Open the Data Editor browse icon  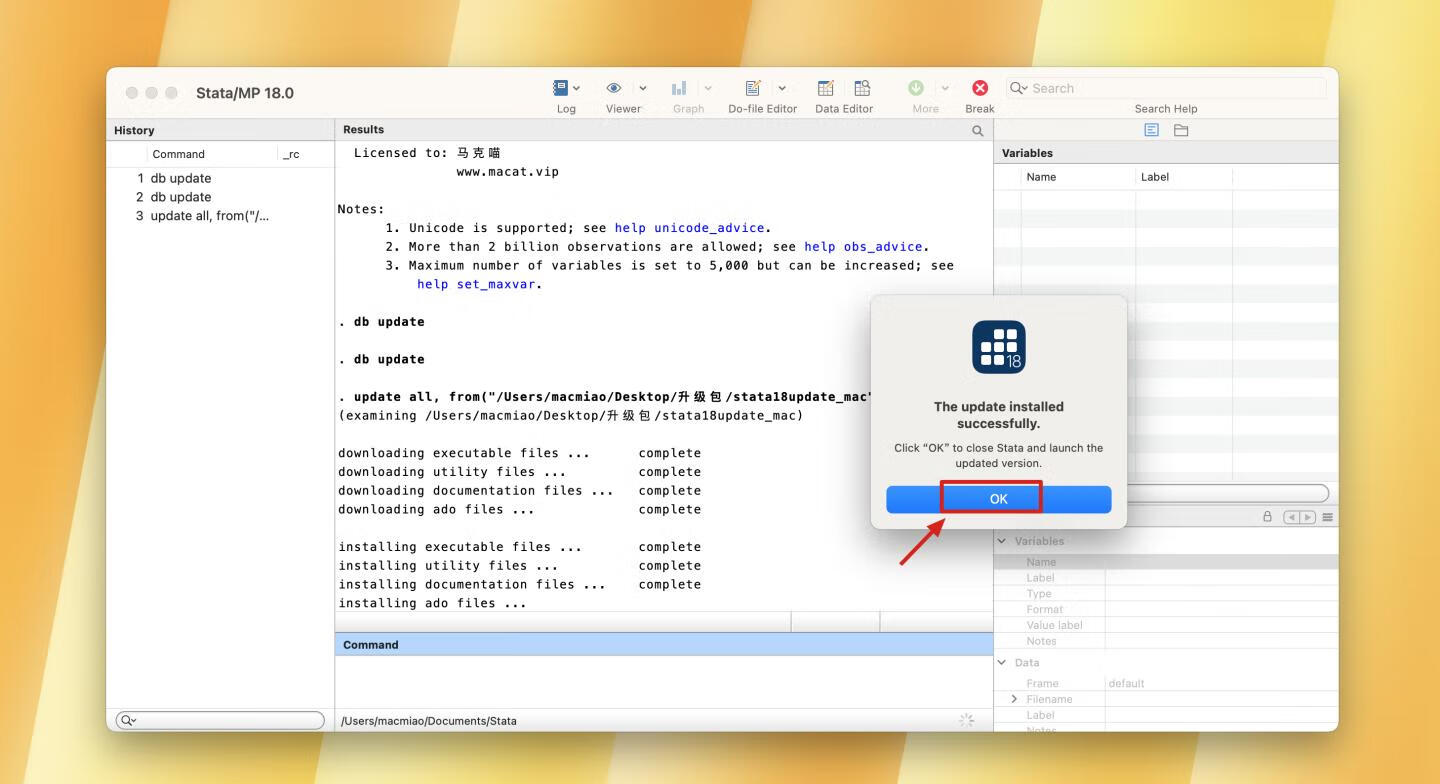tap(862, 88)
